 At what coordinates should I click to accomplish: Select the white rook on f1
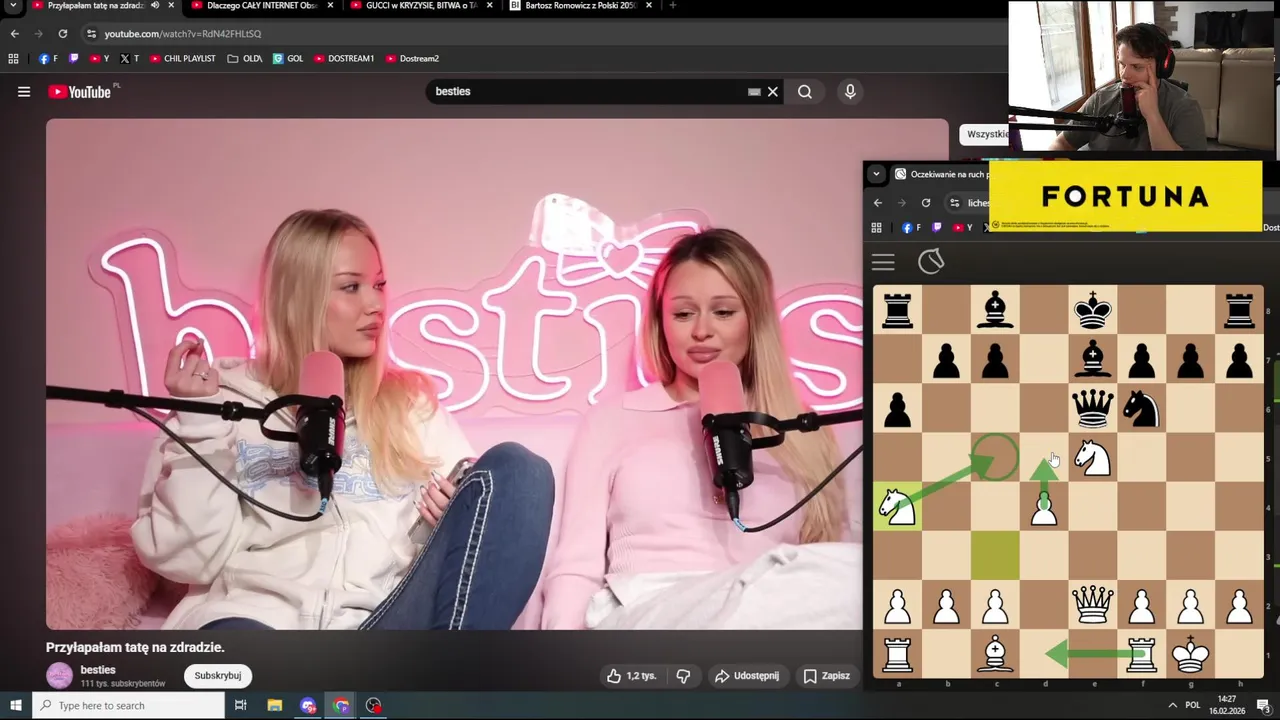tap(1141, 654)
